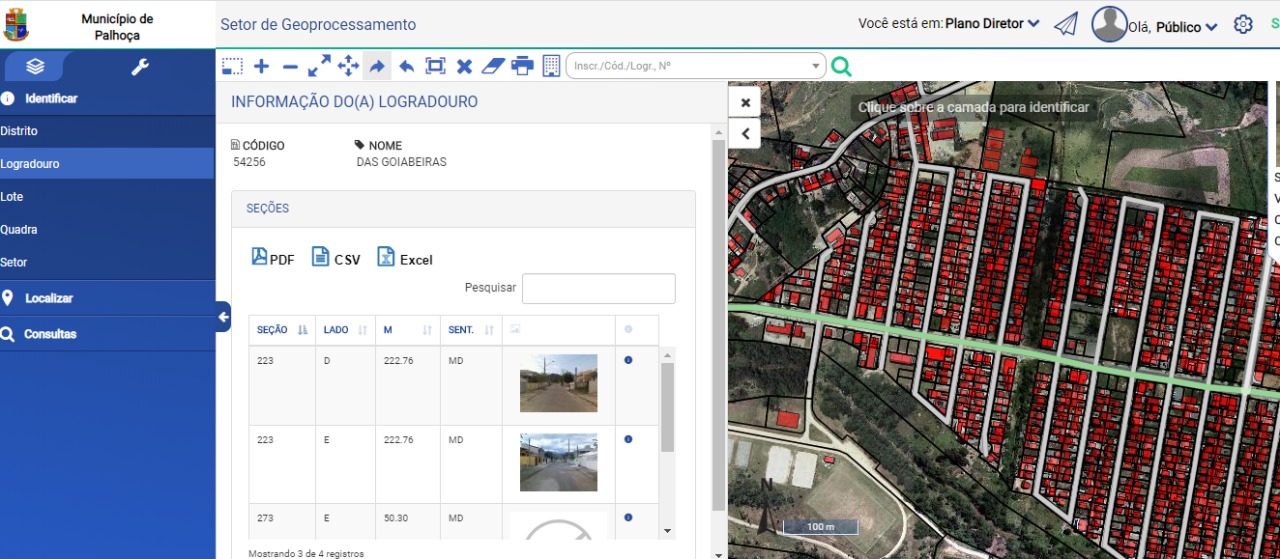Click the left chevron button on the map

tap(745, 133)
